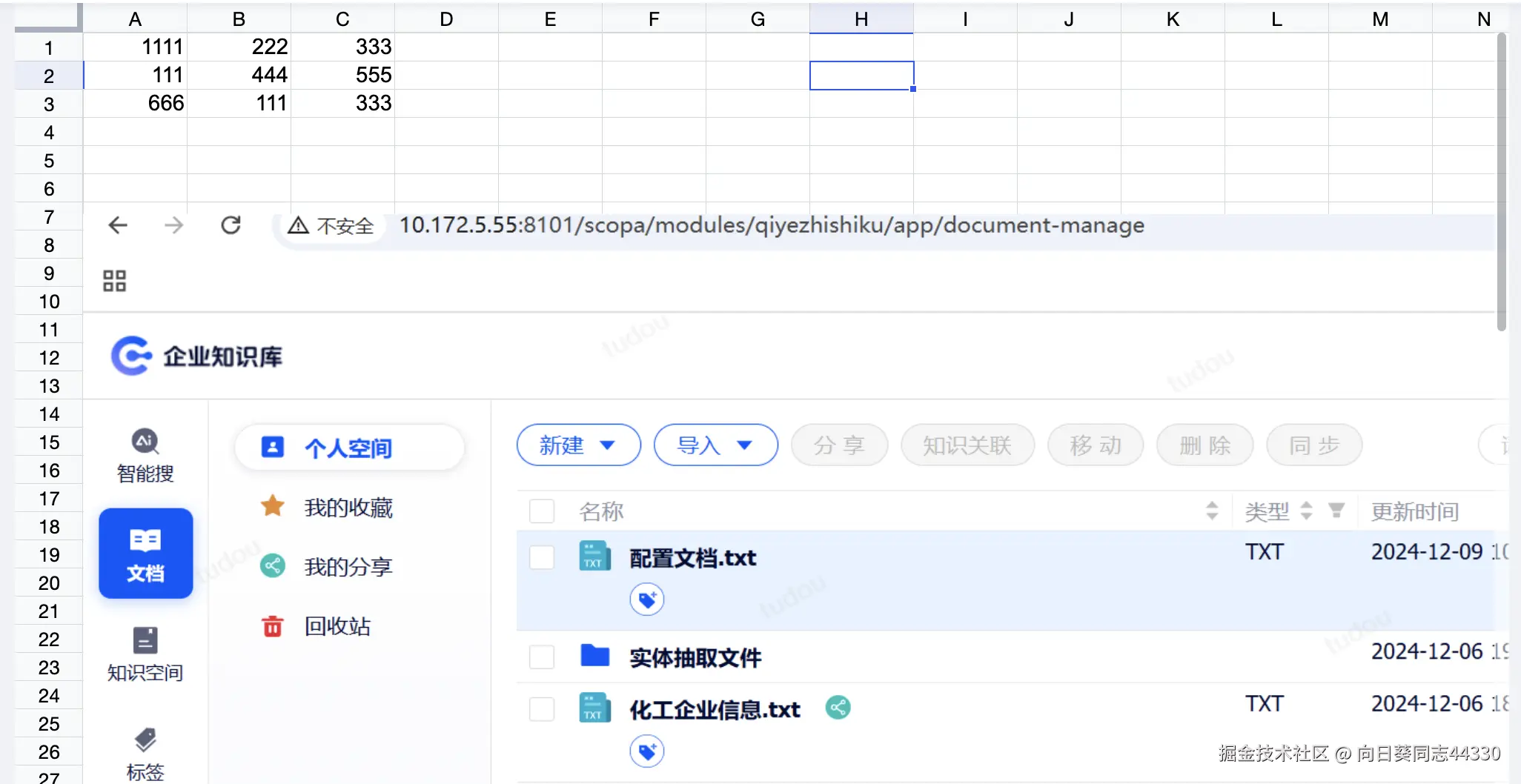The width and height of the screenshot is (1521, 784).
Task: Click cell C2 containing 555
Action: tap(342, 76)
